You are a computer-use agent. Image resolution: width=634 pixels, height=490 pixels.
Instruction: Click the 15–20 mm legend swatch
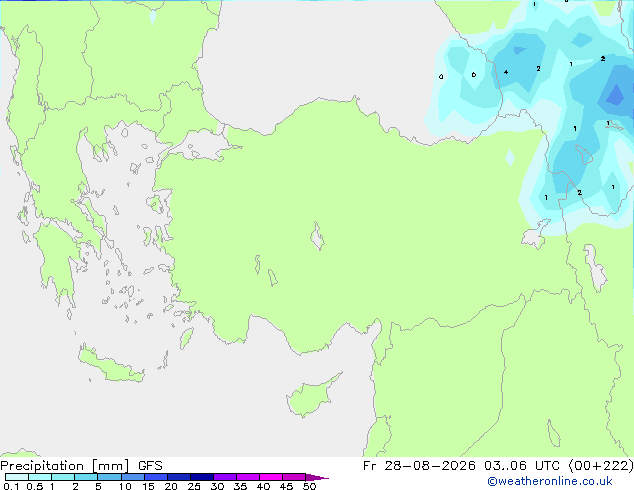(x=155, y=477)
